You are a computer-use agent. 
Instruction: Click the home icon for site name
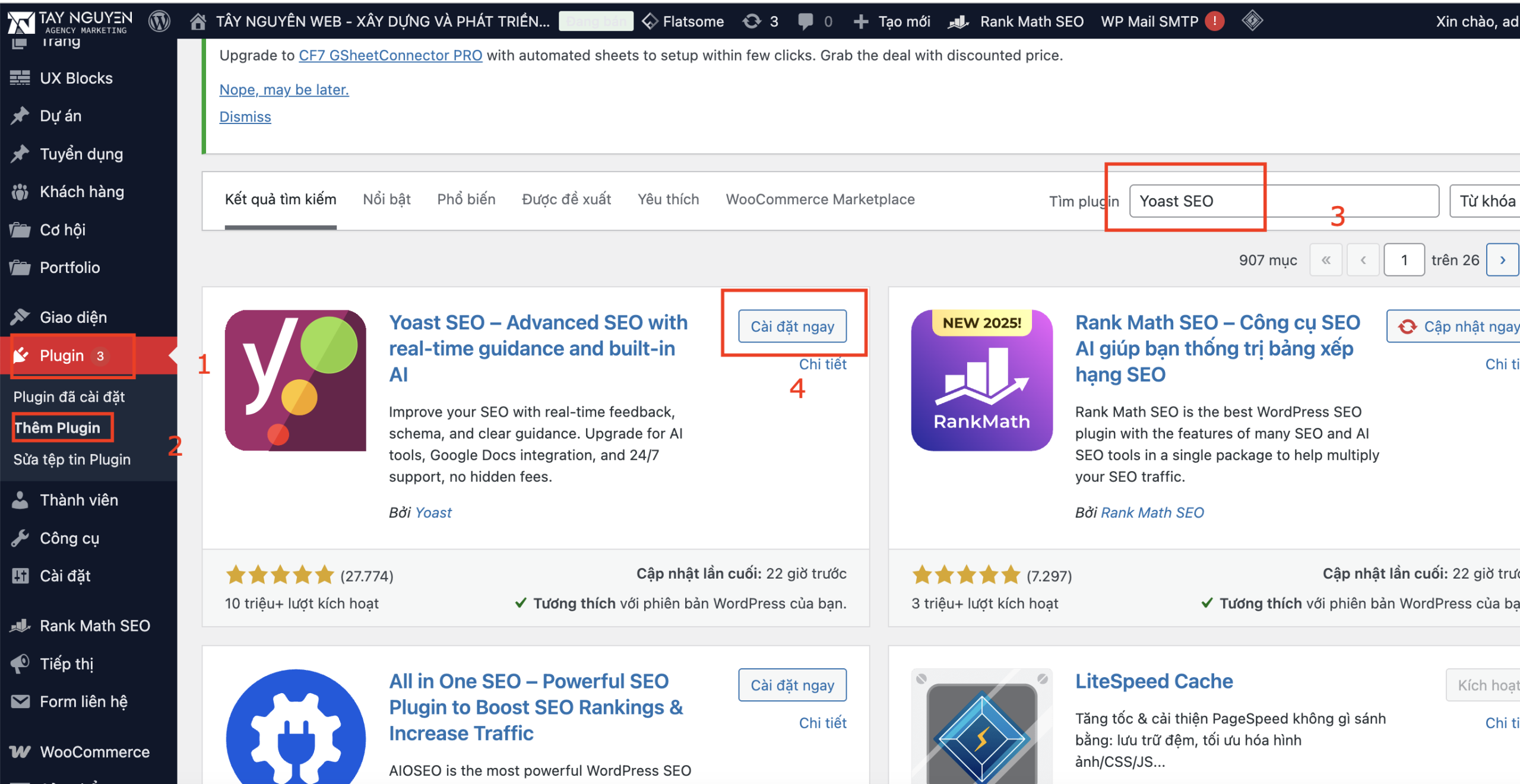point(198,21)
